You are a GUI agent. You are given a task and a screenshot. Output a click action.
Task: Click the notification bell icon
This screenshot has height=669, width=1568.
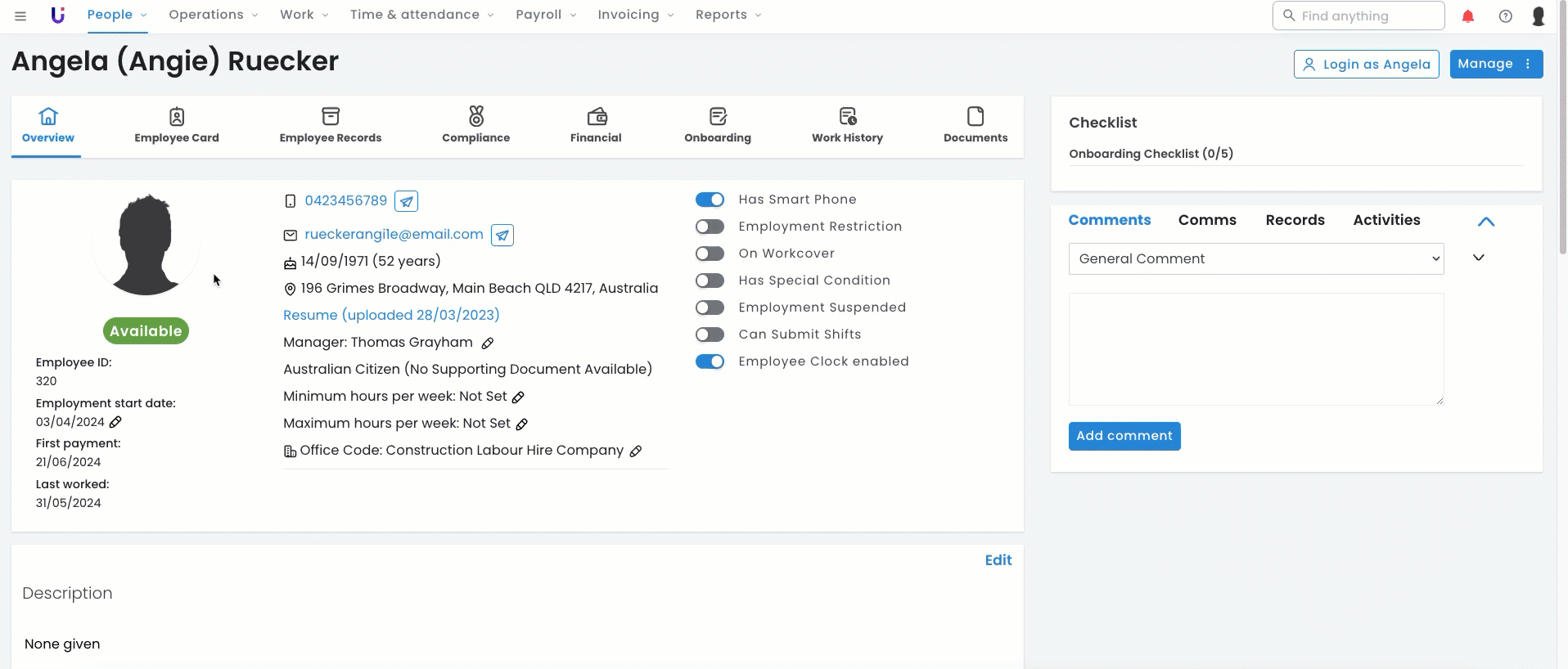point(1468,16)
